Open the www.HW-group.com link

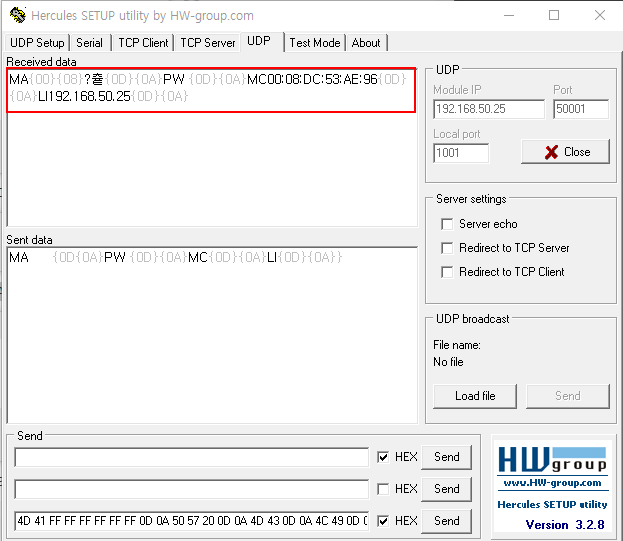coord(552,483)
